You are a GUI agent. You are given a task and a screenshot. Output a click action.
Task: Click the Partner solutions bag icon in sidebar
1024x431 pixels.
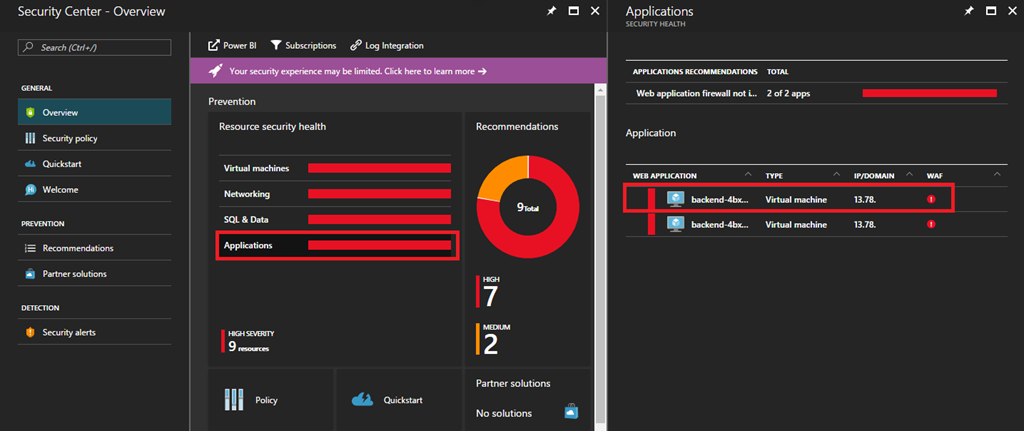(29, 274)
